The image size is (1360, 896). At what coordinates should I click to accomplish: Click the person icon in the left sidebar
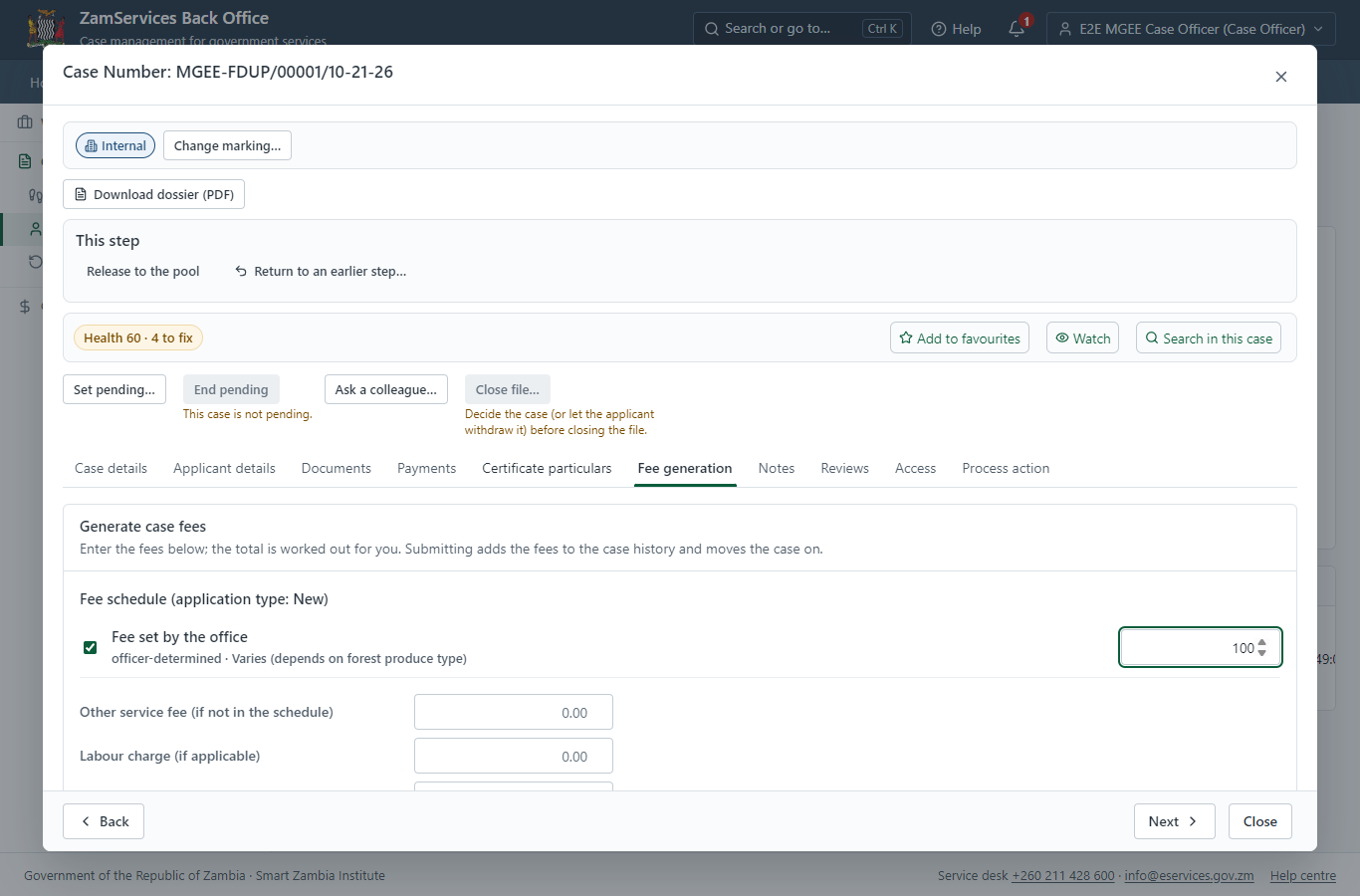click(36, 229)
